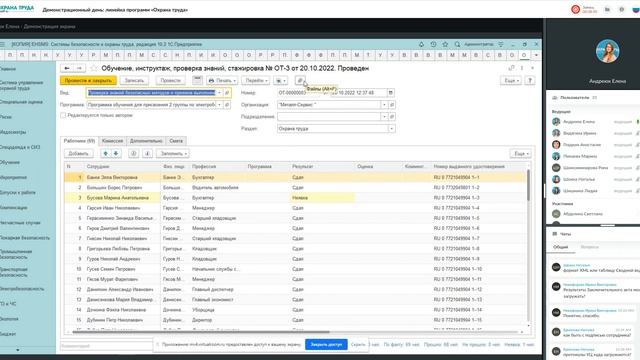640x360 pixels.
Task: Click the Записать button
Action: pos(134,80)
